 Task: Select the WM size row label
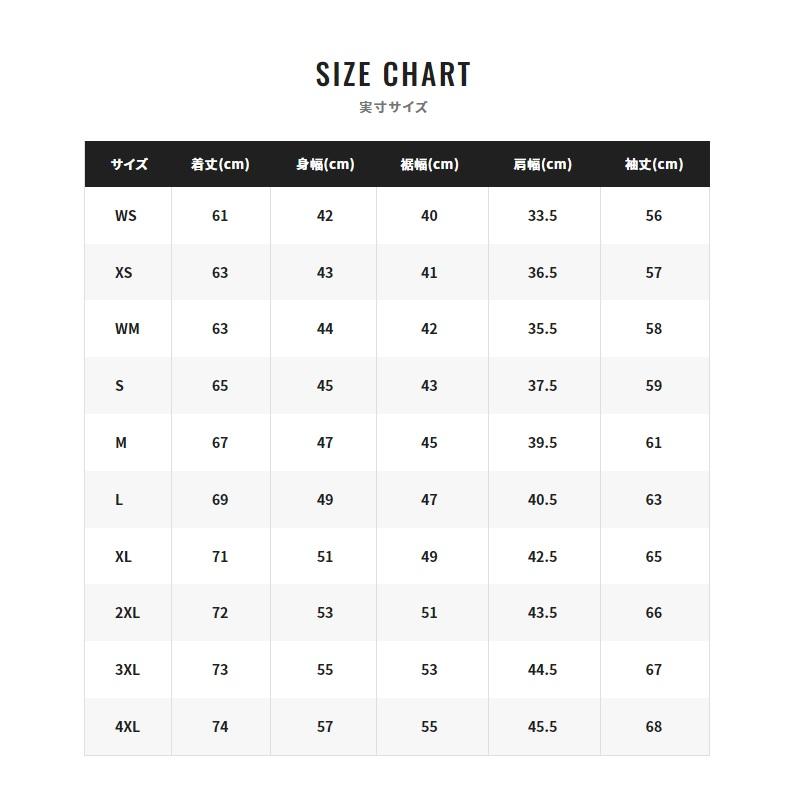tap(127, 329)
